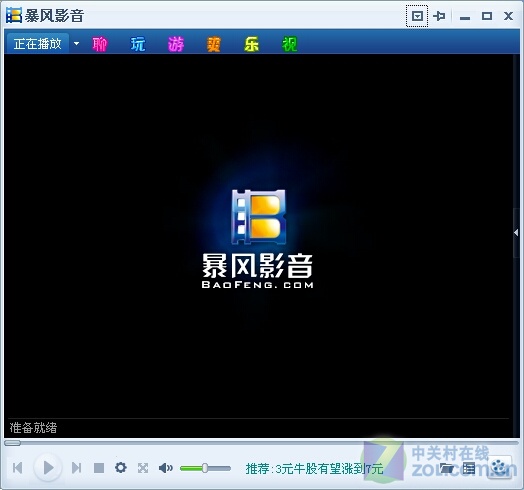
Task: Maximize the player window
Action: [487, 16]
